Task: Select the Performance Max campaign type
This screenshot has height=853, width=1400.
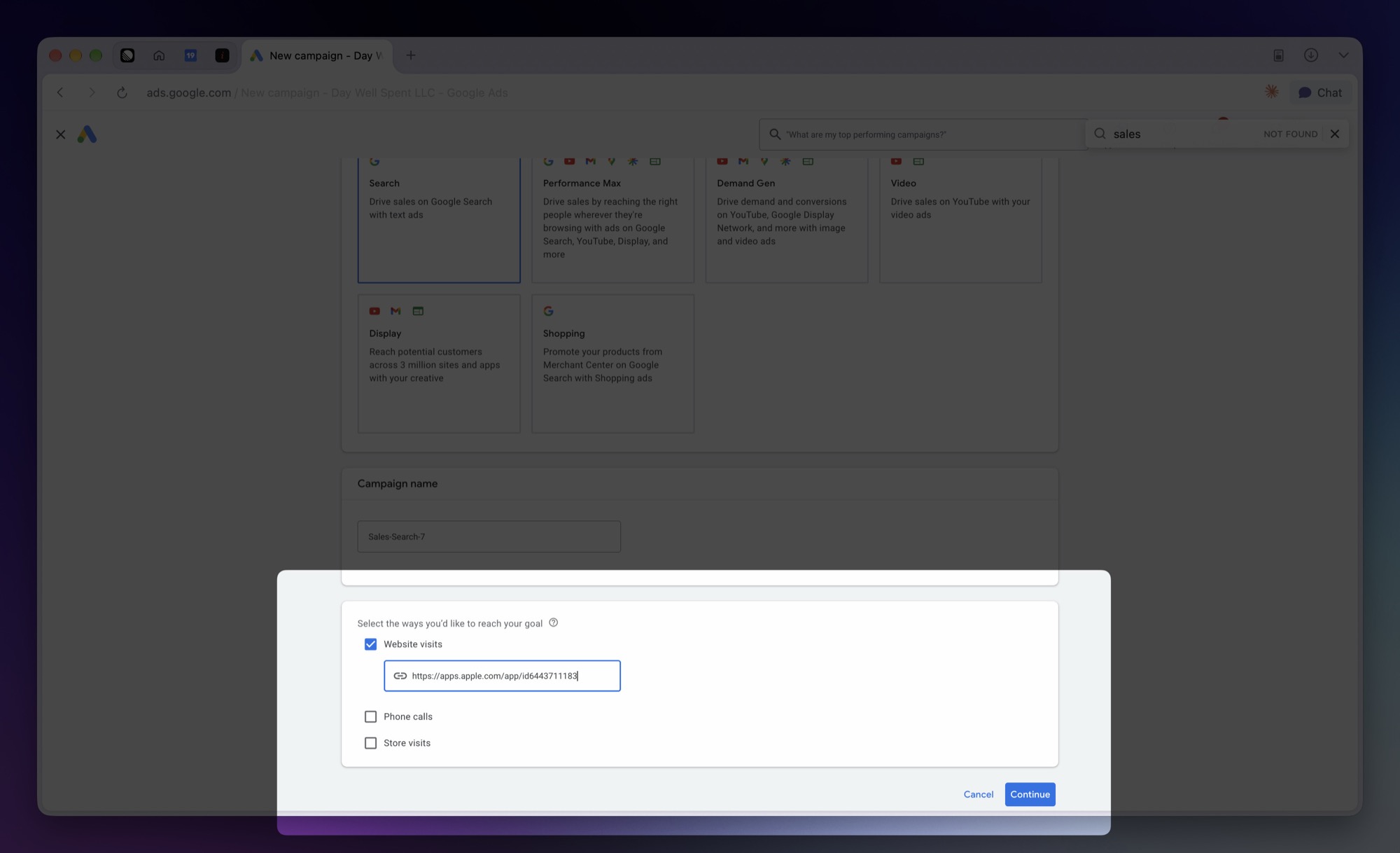Action: 612,220
